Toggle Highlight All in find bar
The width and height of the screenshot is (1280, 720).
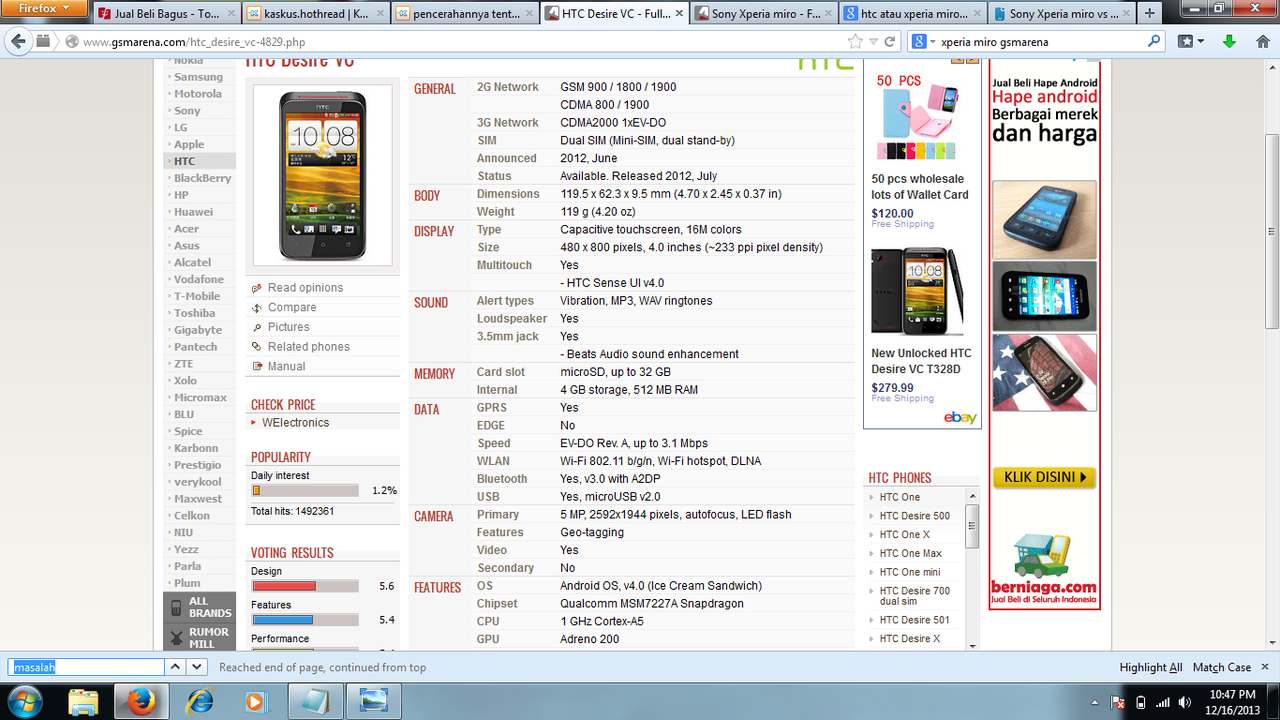[x=1151, y=667]
